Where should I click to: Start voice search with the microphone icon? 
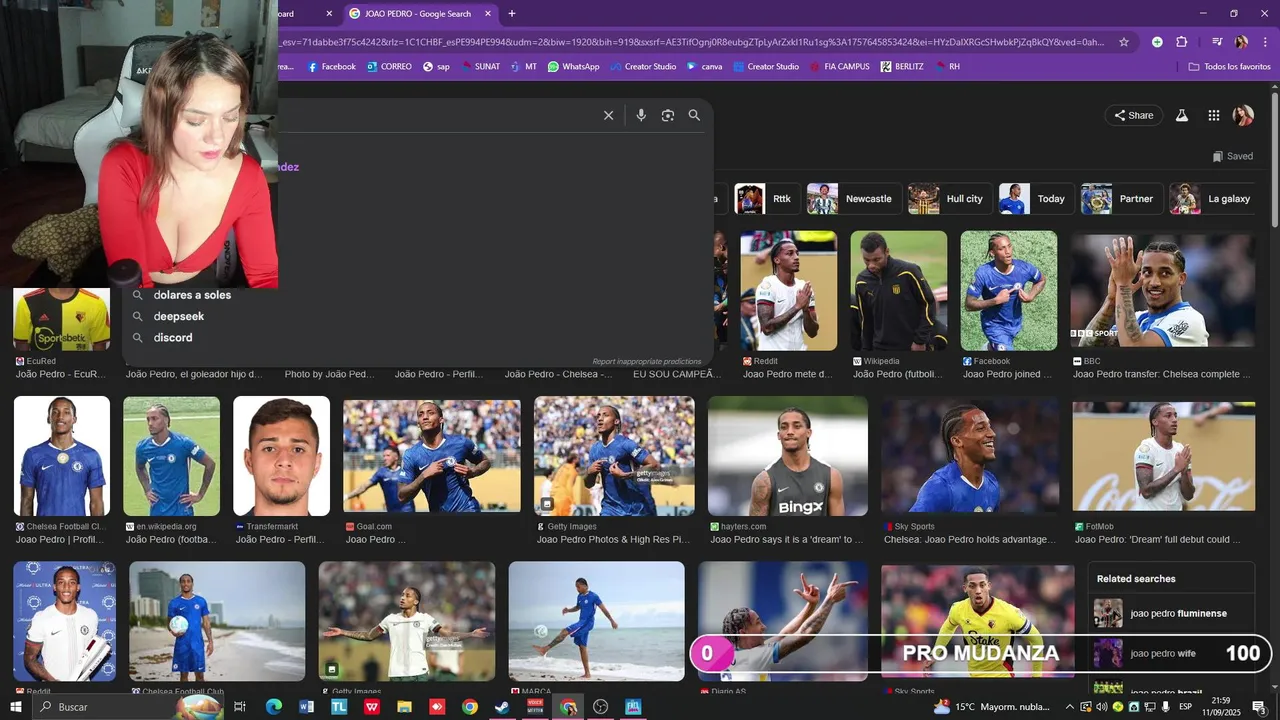click(x=641, y=115)
